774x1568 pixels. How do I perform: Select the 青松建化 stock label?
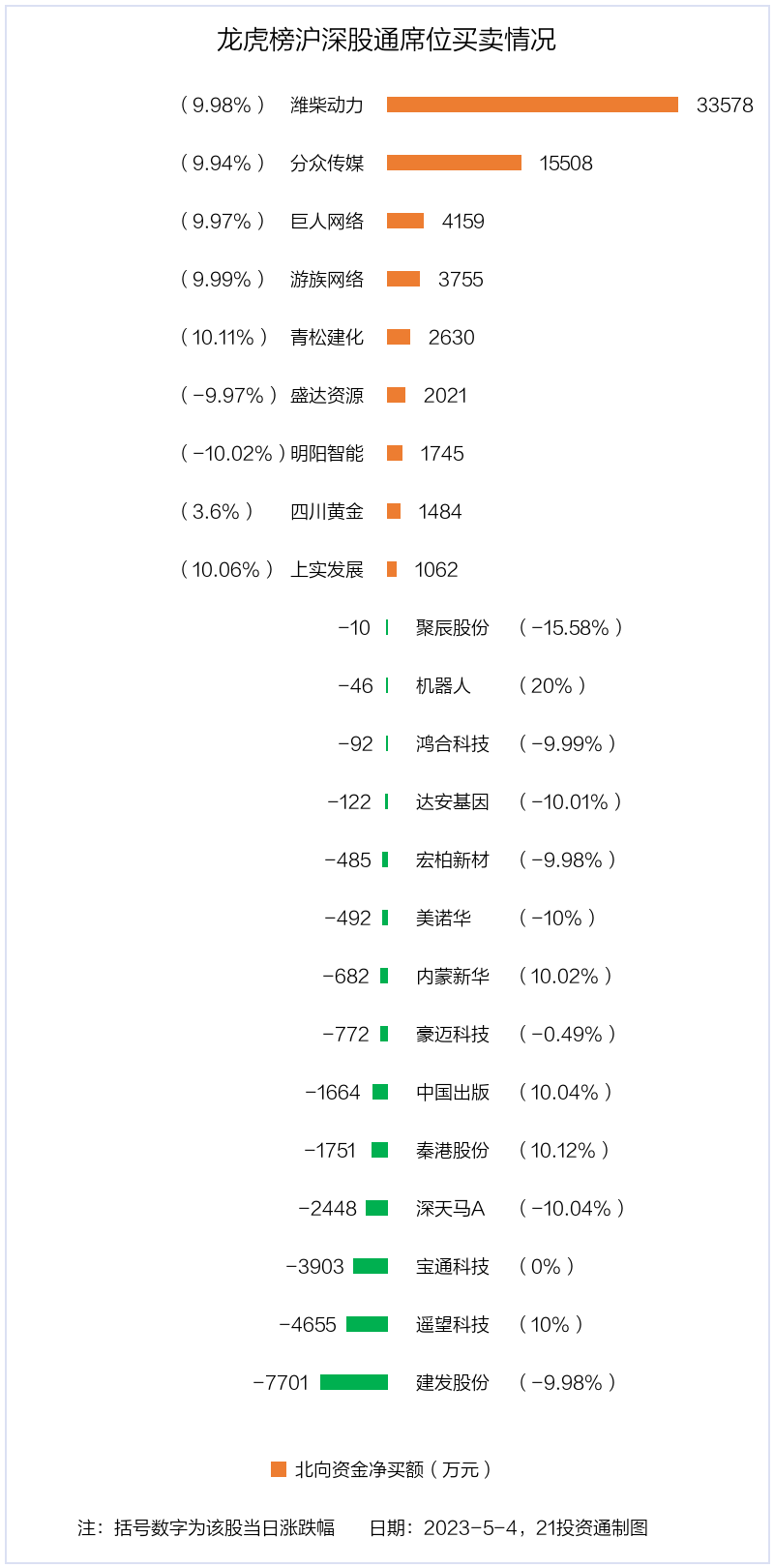tap(327, 337)
